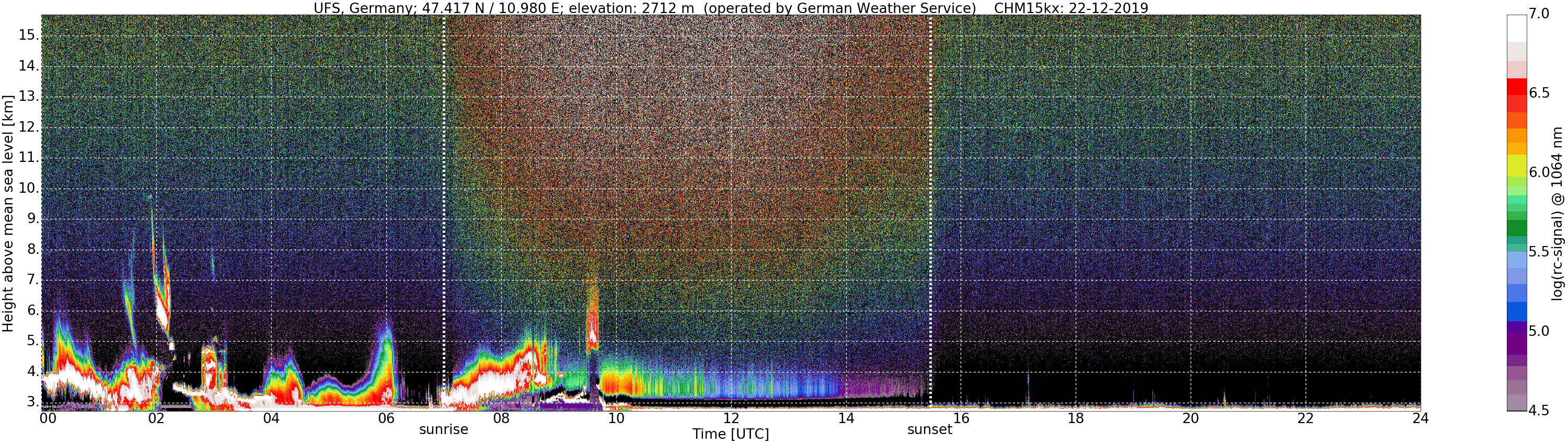Click the '7.' height axis tick
The width and height of the screenshot is (1568, 444).
pyautogui.click(x=33, y=280)
